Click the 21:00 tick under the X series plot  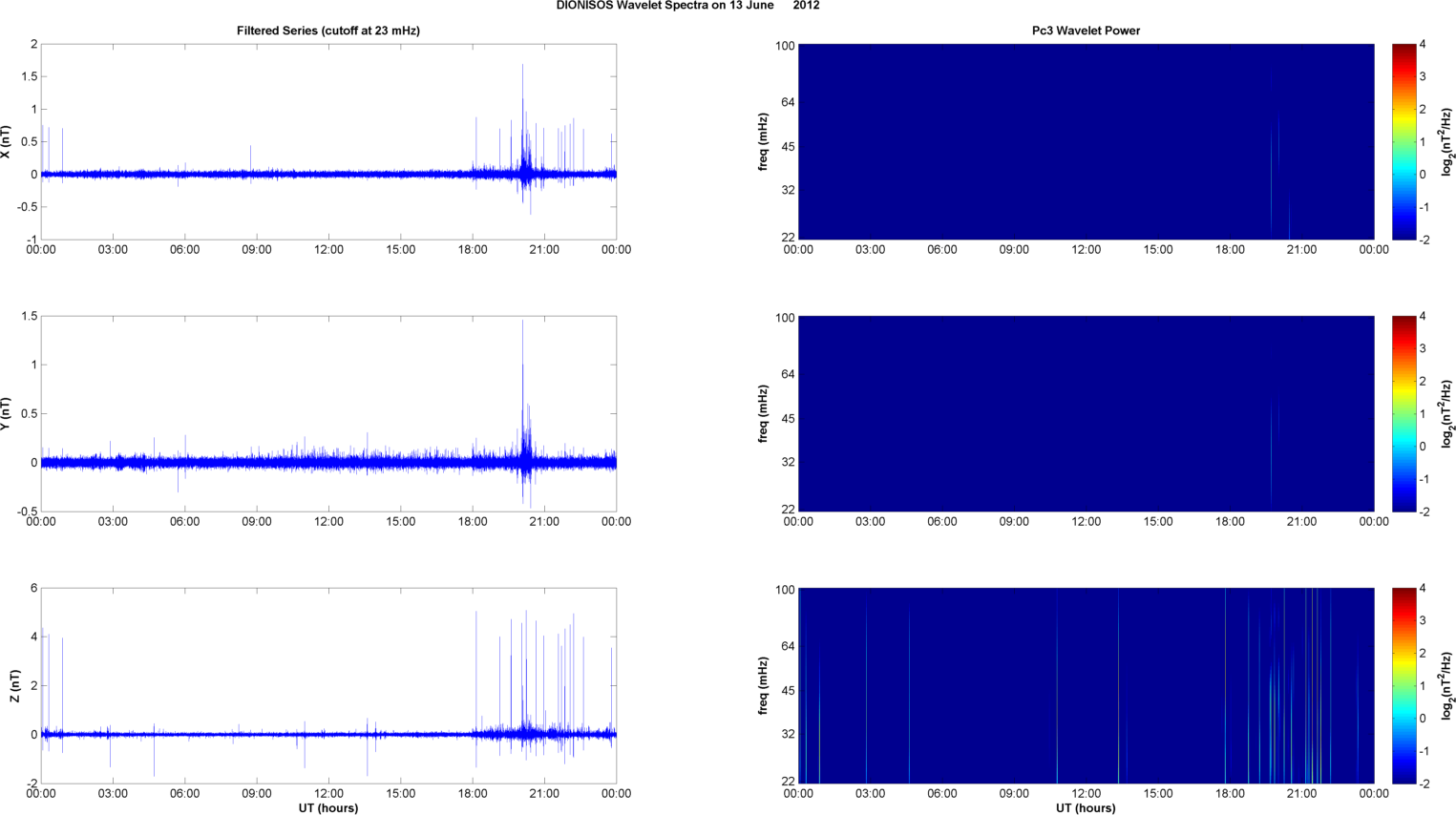pos(544,250)
